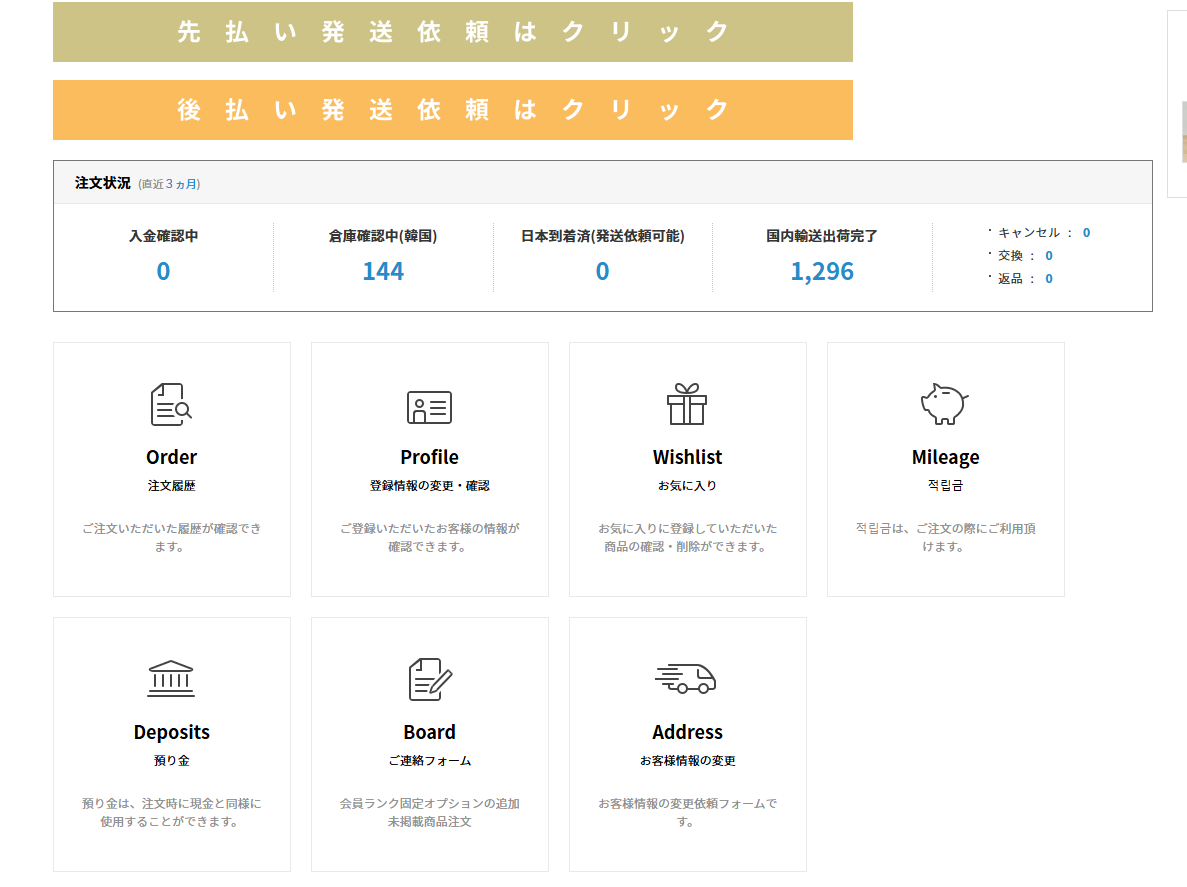Image resolution: width=1187 pixels, height=887 pixels.
Task: Open the Order heading for 注文履歴
Action: pos(171,457)
